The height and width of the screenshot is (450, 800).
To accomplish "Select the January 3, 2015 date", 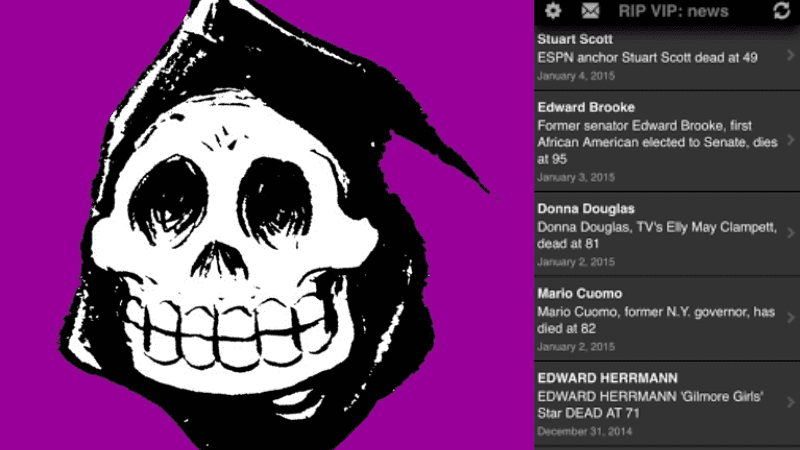I will pyautogui.click(x=576, y=178).
